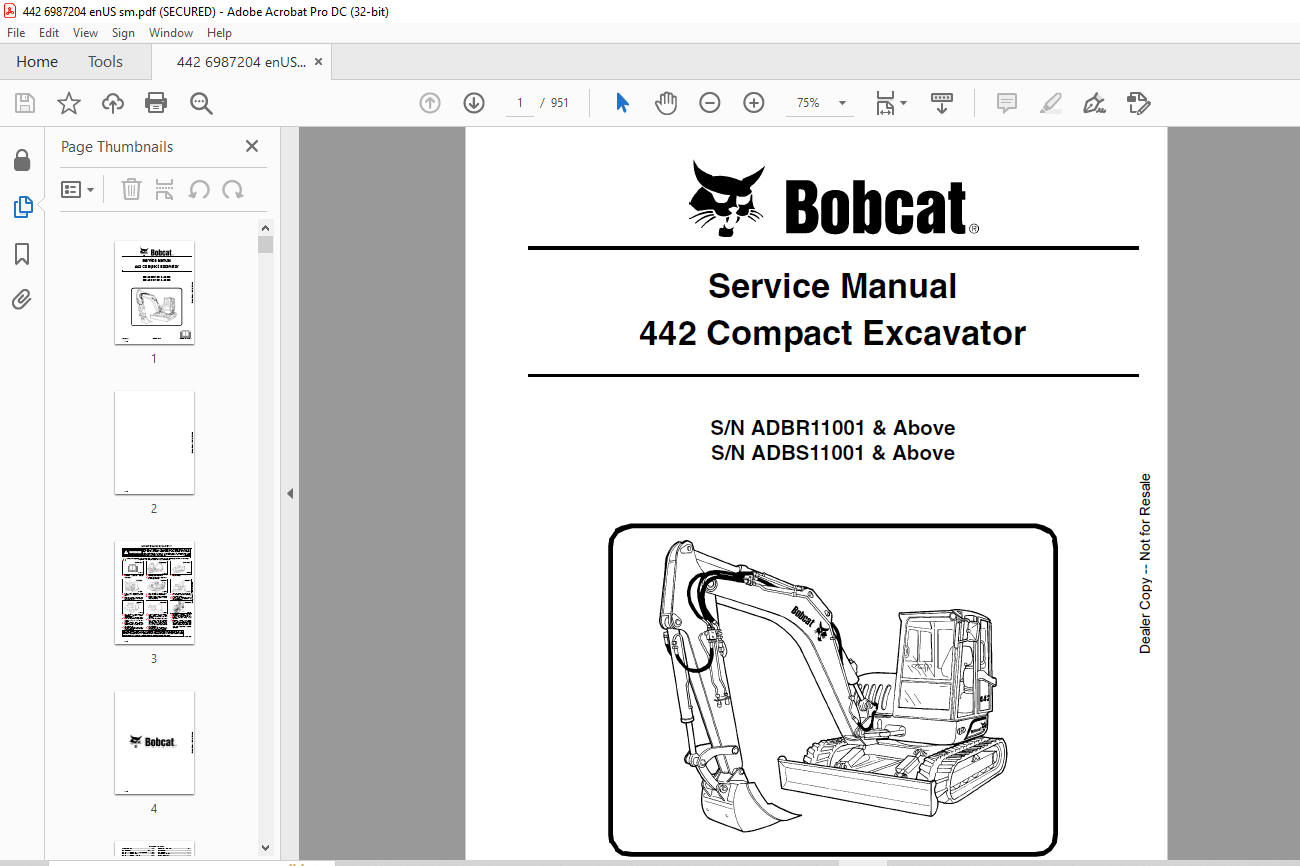
Task: Click the request signature icon
Action: coord(1138,103)
